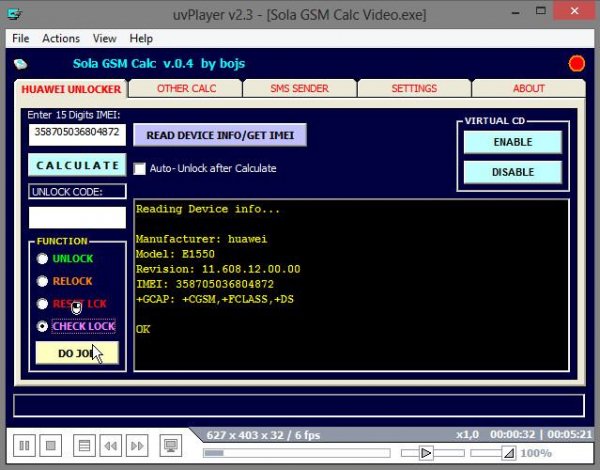Click the 'Reading Device info...' log line
The height and width of the screenshot is (470, 600).
point(208,209)
